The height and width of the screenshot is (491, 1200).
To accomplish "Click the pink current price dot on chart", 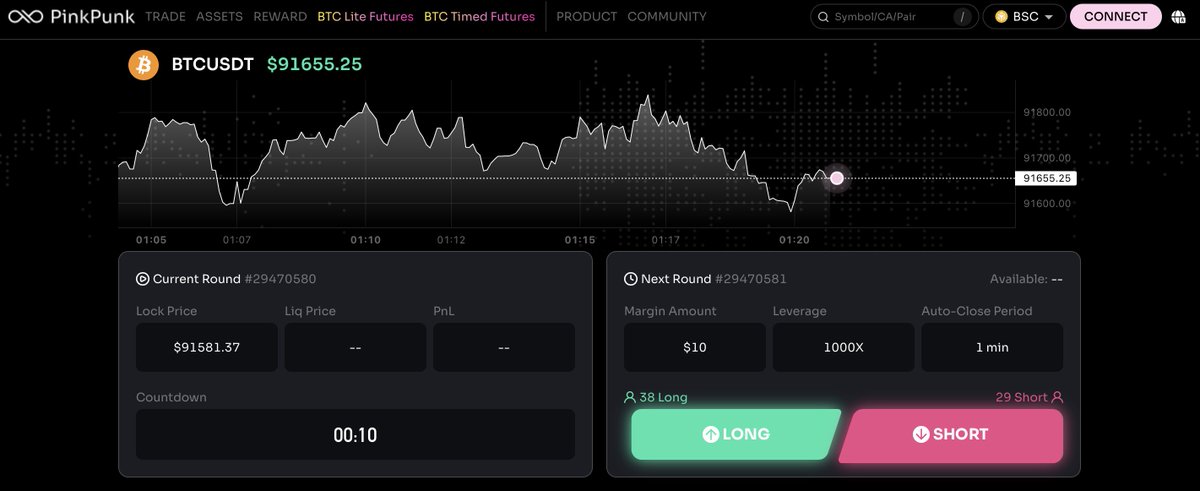I will coord(837,178).
